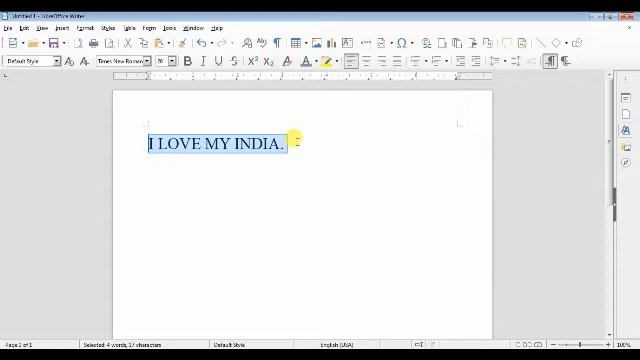Insert an image
The width and height of the screenshot is (640, 360).
coord(316,43)
